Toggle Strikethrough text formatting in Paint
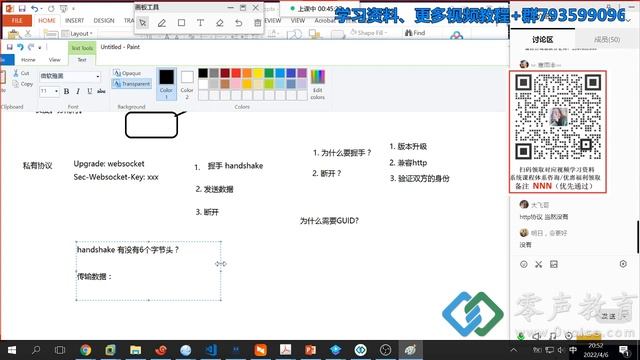 [x=101, y=91]
